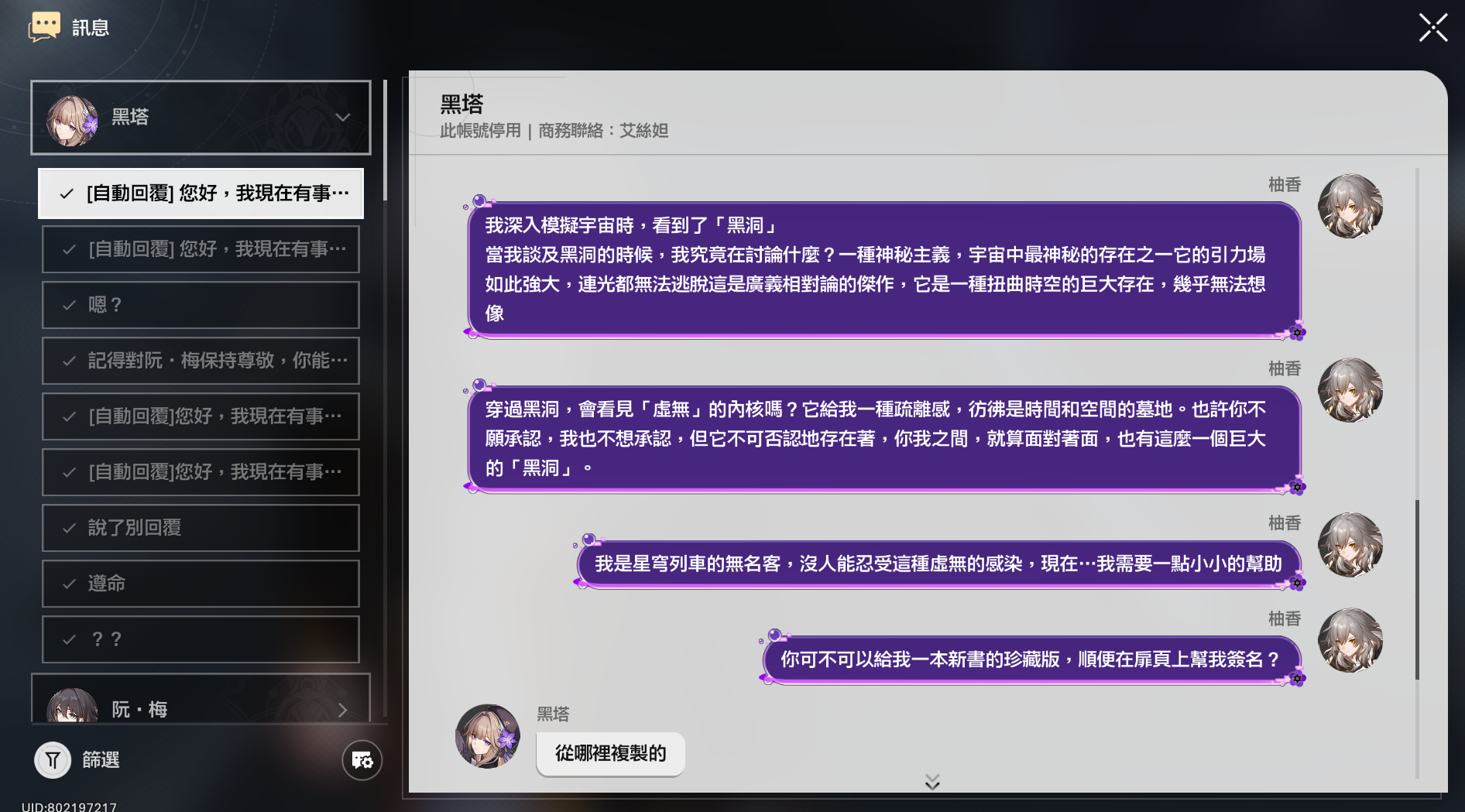Click 黑塔 avatar in contact list header
This screenshot has width=1465, height=812.
pos(72,121)
